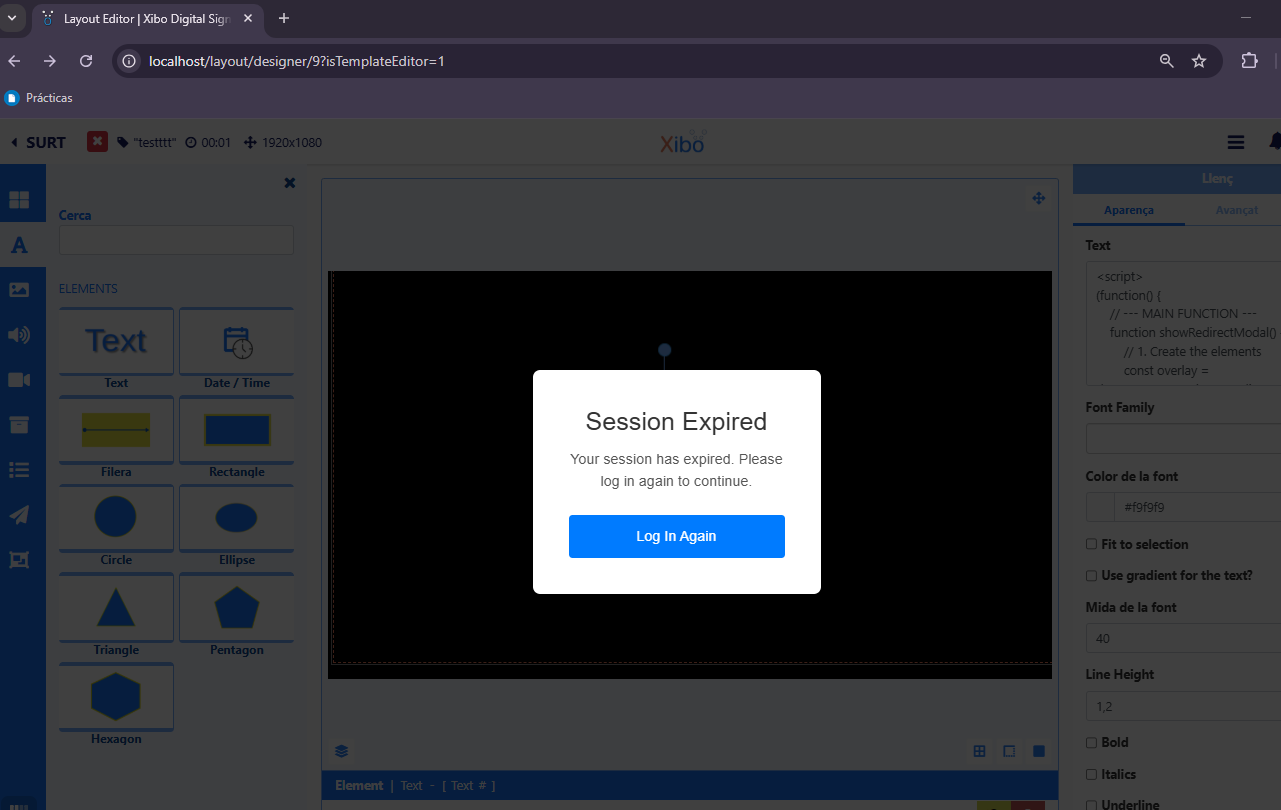Open the image library toolbox icon
1281x810 pixels.
pyautogui.click(x=19, y=290)
